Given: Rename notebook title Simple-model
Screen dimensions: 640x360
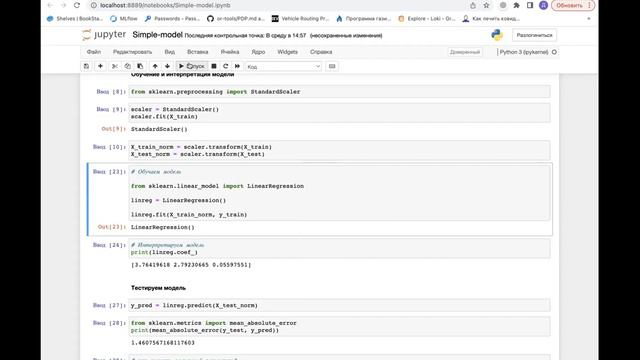Looking at the screenshot, I should [x=157, y=35].
